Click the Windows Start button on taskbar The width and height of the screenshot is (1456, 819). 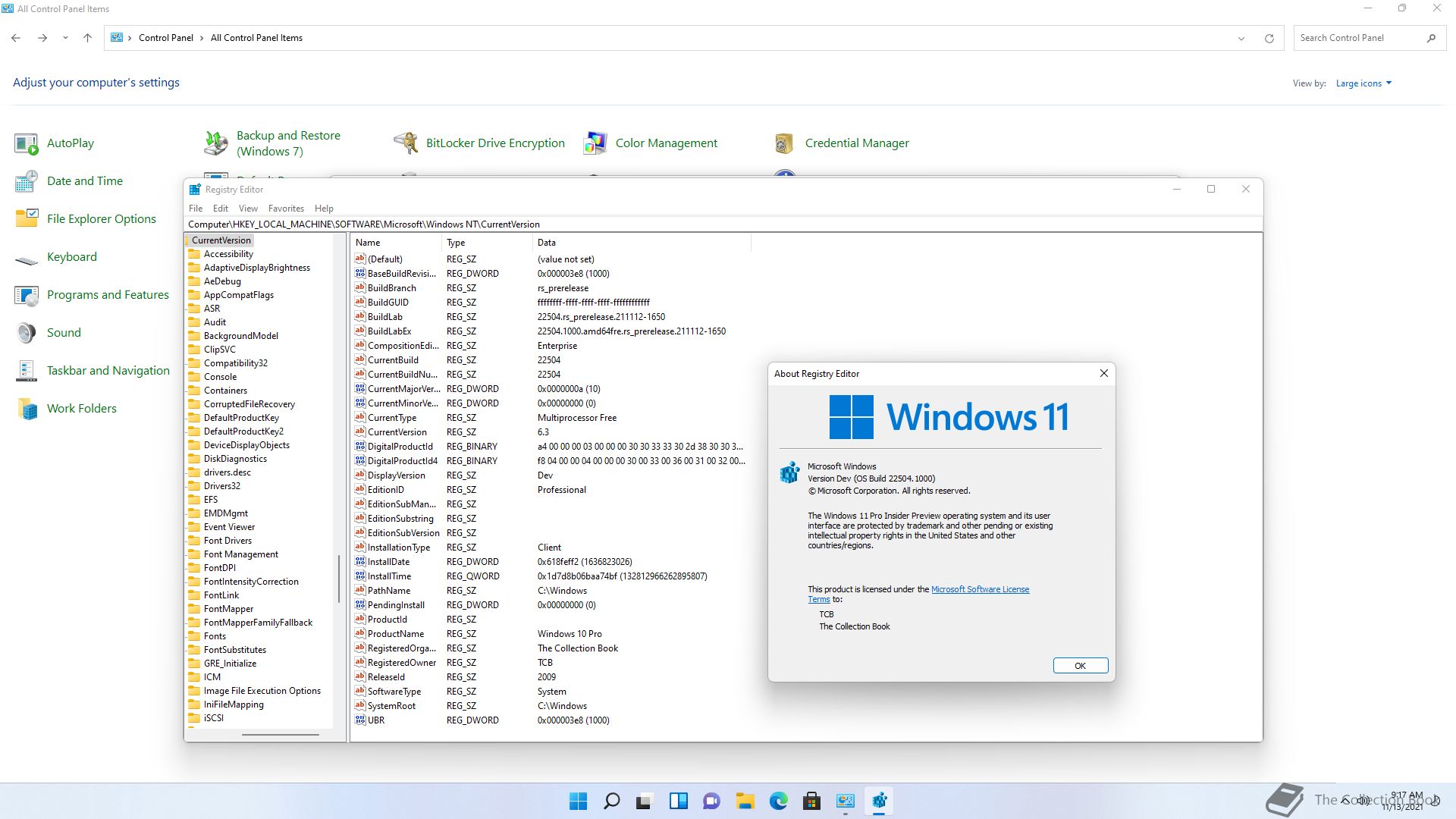[578, 801]
